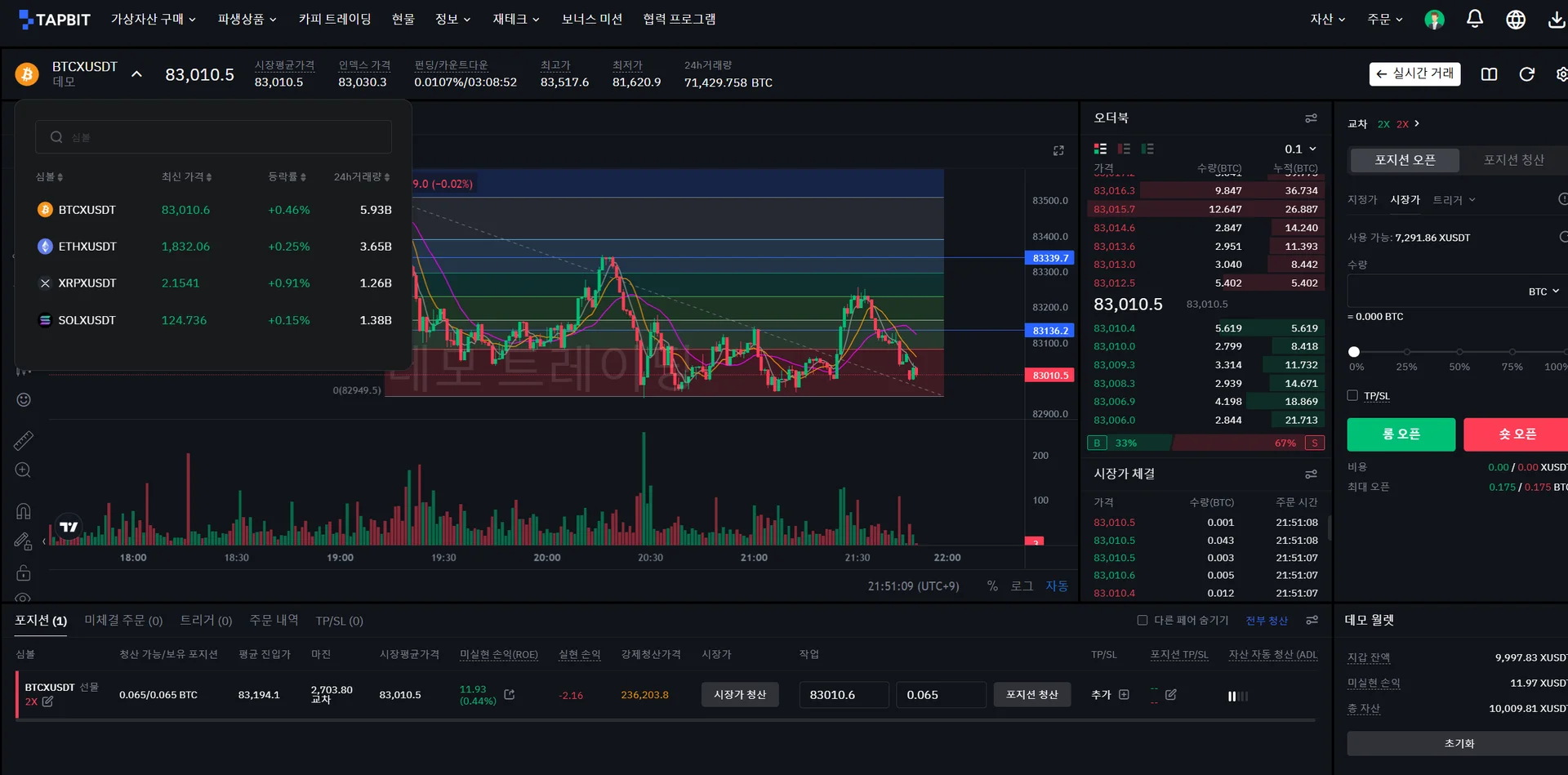Open the copy trading menu item
The image size is (1568, 775).
(335, 19)
